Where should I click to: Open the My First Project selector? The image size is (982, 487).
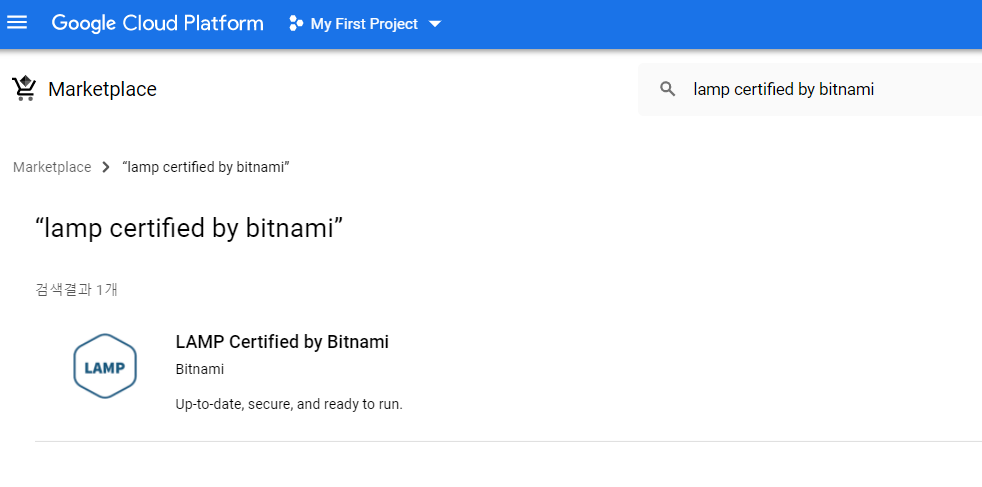click(365, 24)
